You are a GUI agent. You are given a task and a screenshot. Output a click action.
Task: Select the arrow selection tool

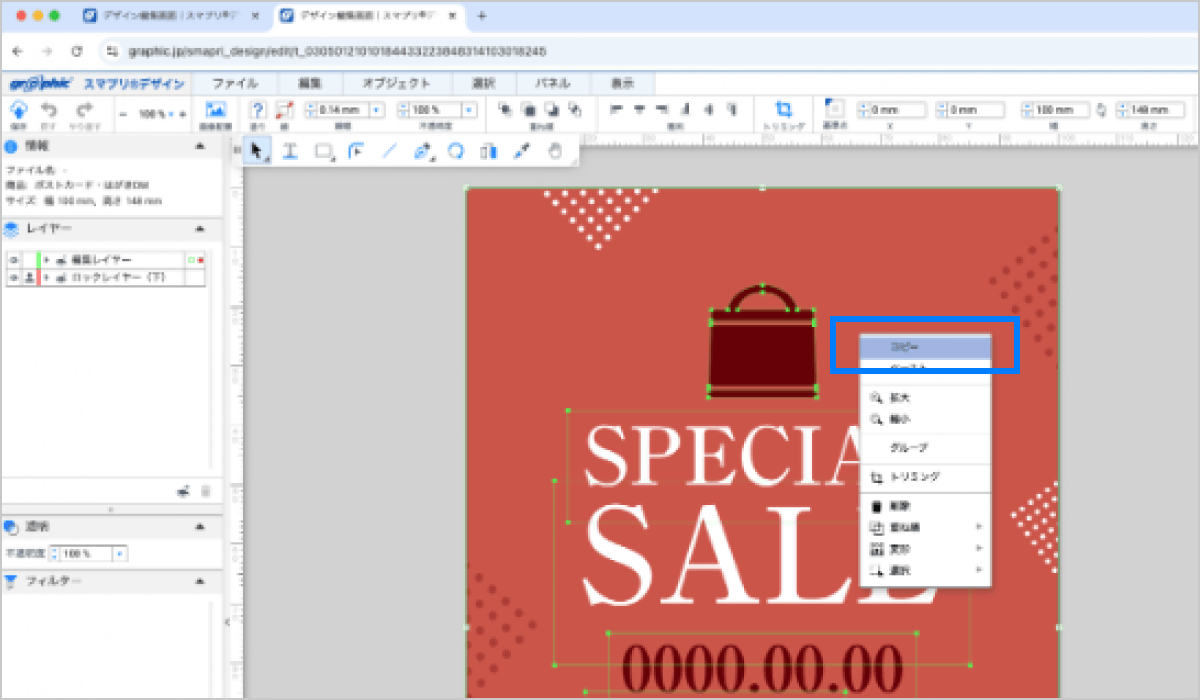click(x=258, y=151)
